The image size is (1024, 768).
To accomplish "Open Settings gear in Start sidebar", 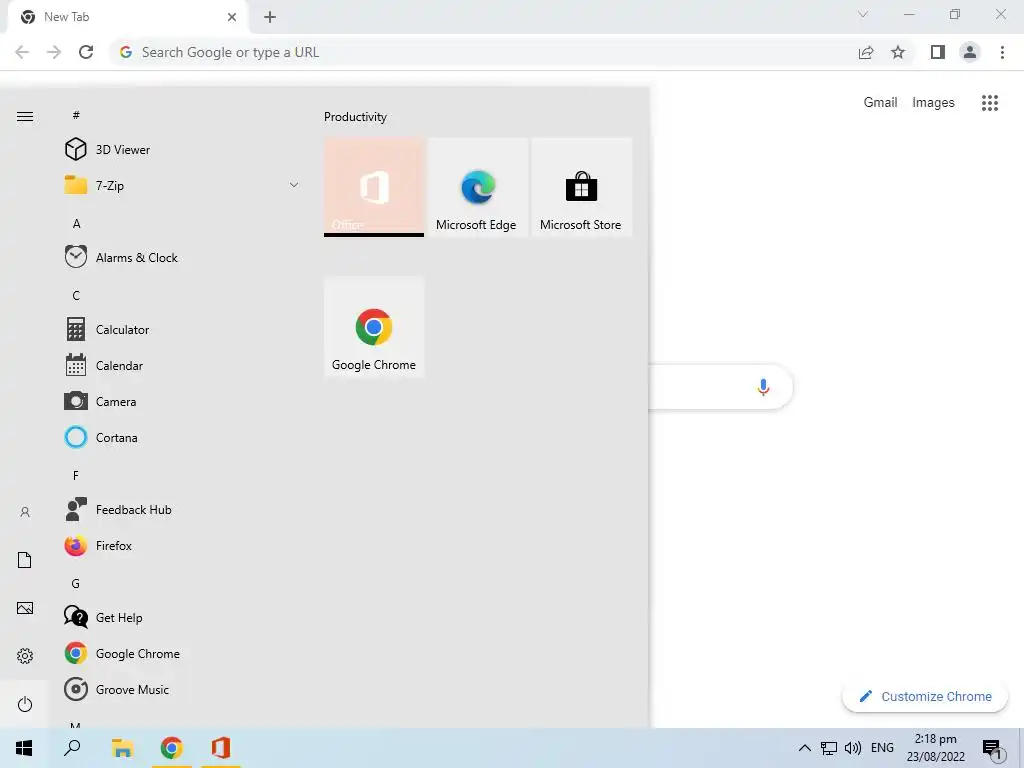I will tap(25, 656).
